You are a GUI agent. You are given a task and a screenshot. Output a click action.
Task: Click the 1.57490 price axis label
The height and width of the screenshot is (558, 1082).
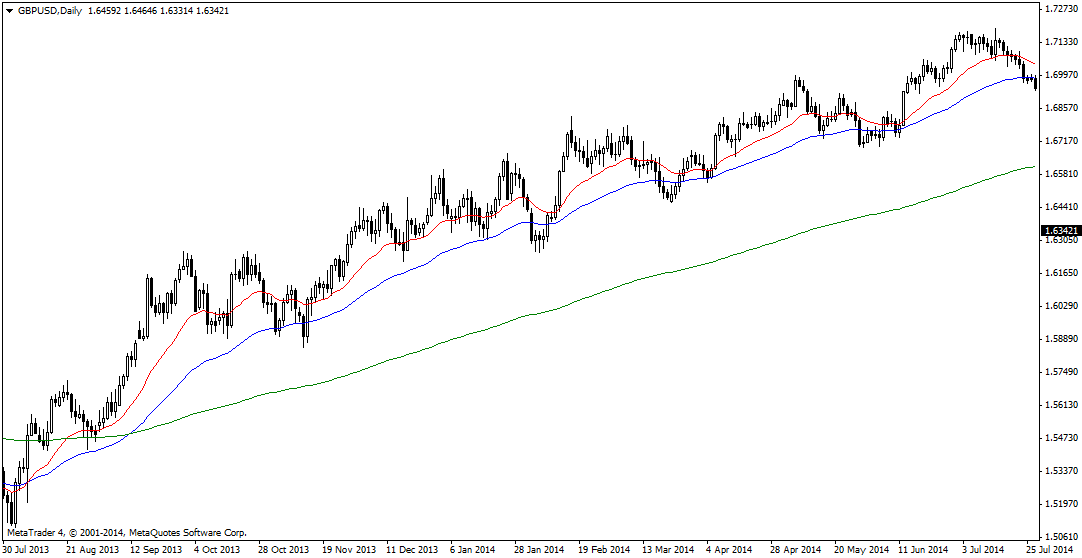click(x=1061, y=372)
